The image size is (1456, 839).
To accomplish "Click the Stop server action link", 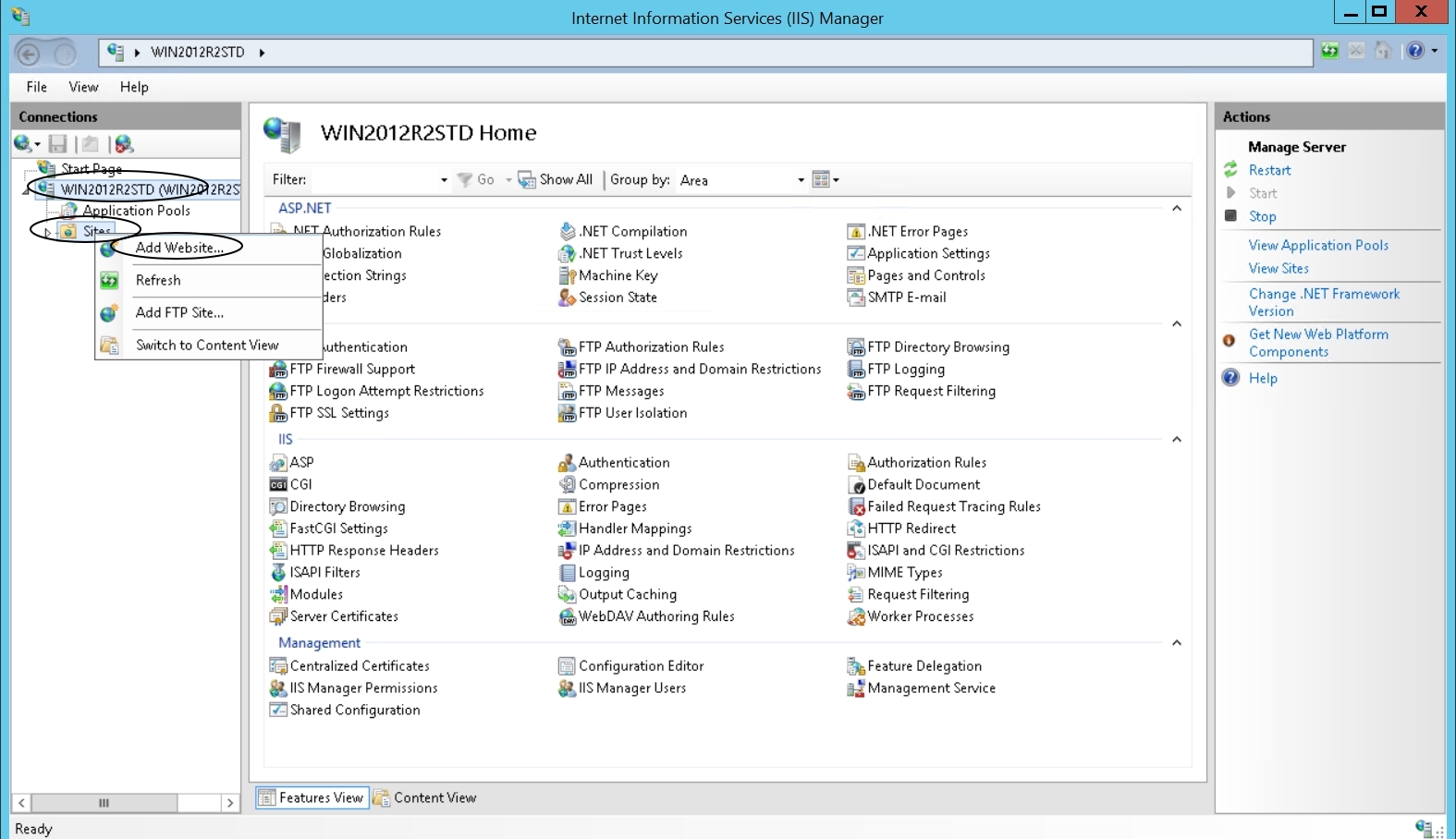I will (x=1262, y=216).
